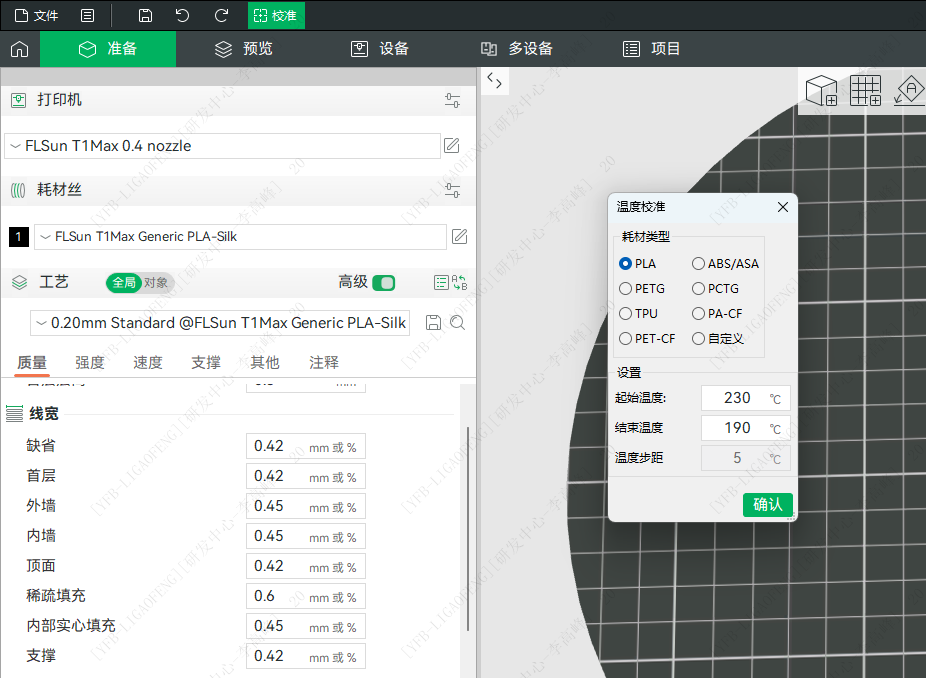Viewport: 926px width, 678px height.
Task: Open the hamburger list menu icon
Action: (x=87, y=15)
